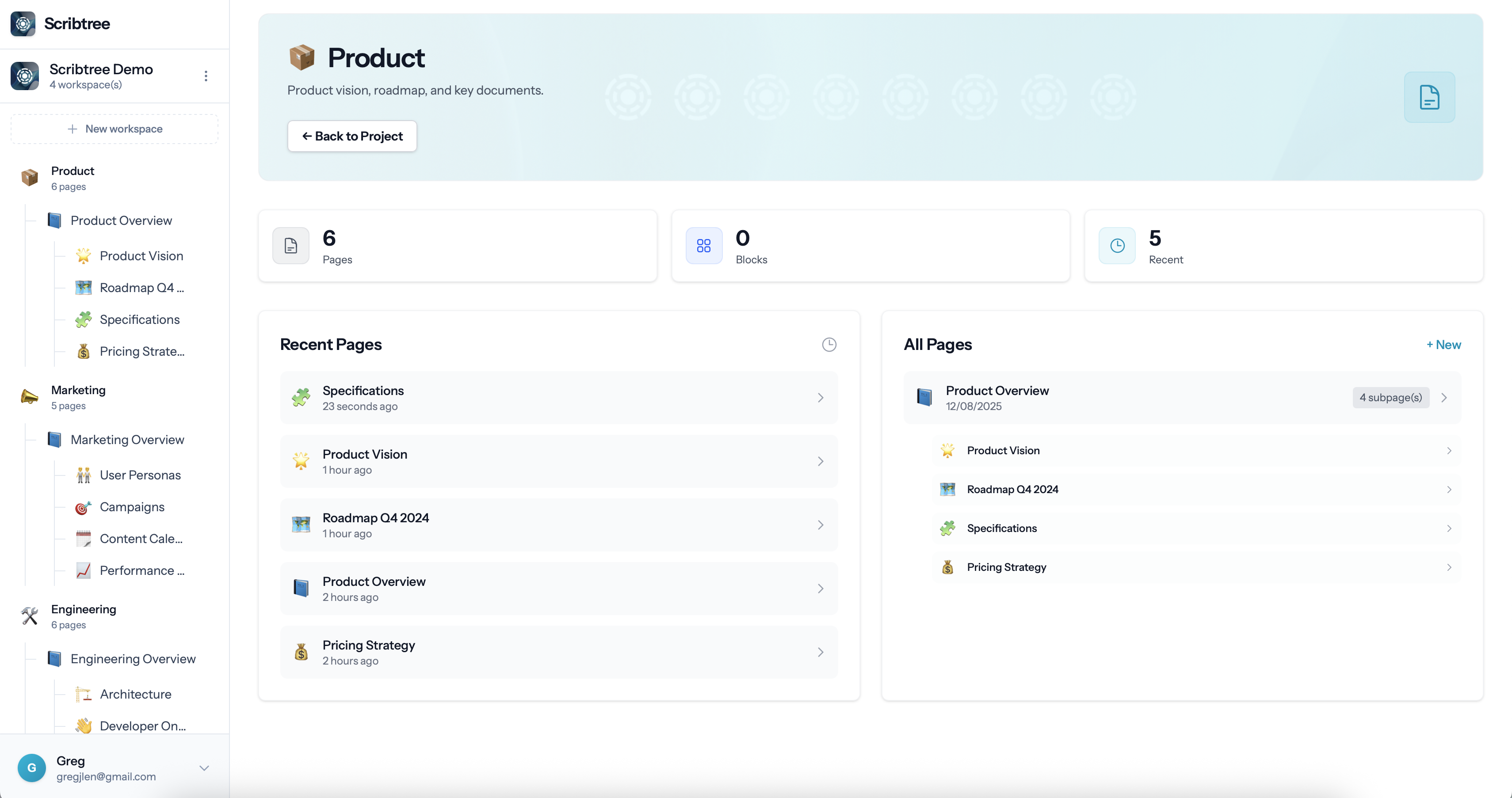Open Engineering Overview in sidebar
The width and height of the screenshot is (1512, 798).
133,659
